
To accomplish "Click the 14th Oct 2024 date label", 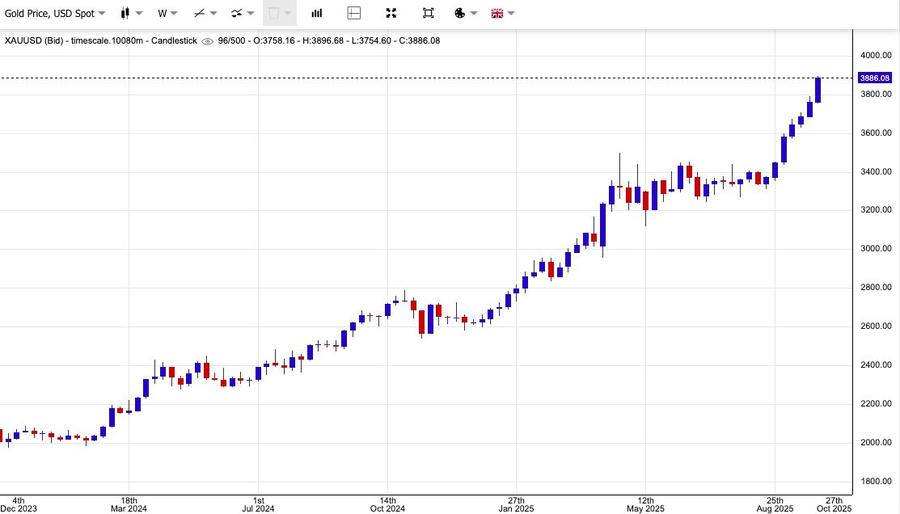I will (x=387, y=504).
